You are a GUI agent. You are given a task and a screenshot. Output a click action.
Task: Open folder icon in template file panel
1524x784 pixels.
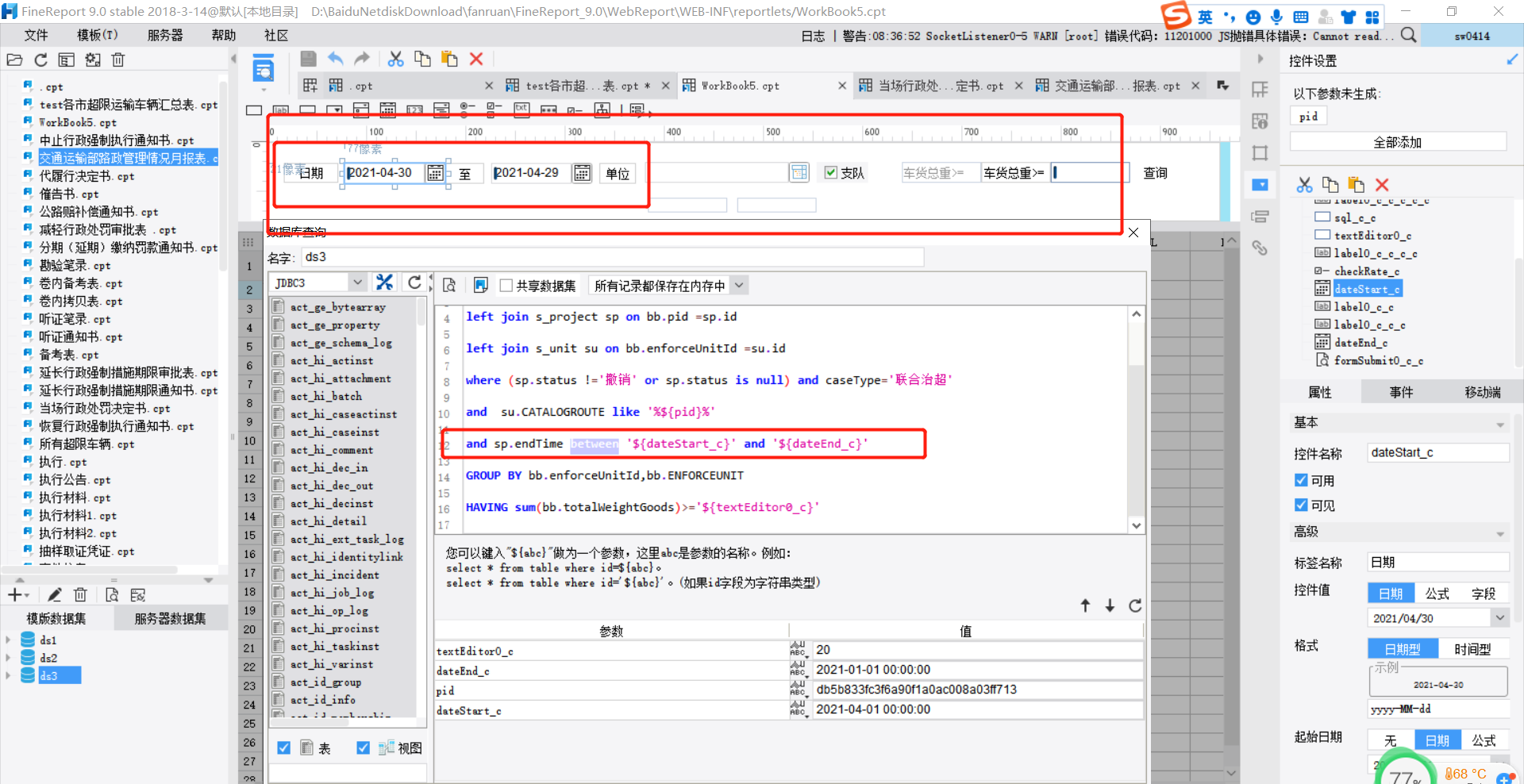pos(14,60)
